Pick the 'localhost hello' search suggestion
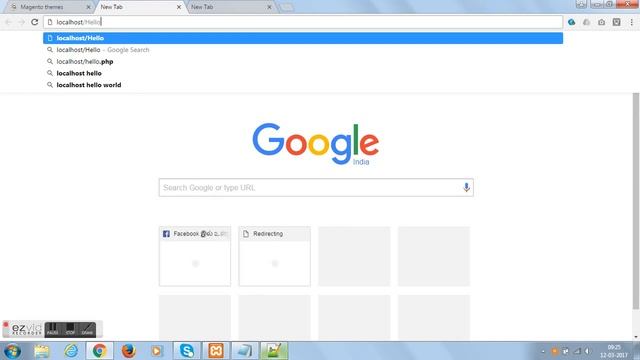The image size is (640, 360). click(303, 73)
